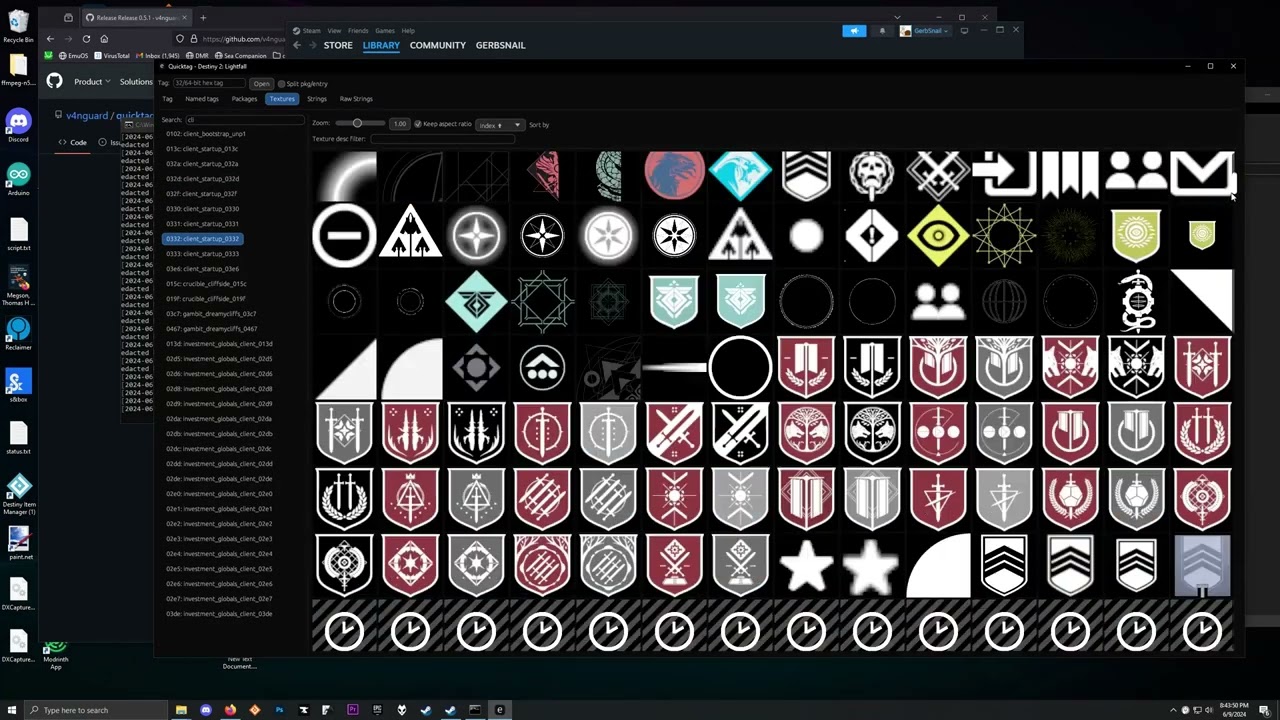Select package 013d: investment_globals_client_013d
Image resolution: width=1280 pixels, height=720 pixels.
219,344
